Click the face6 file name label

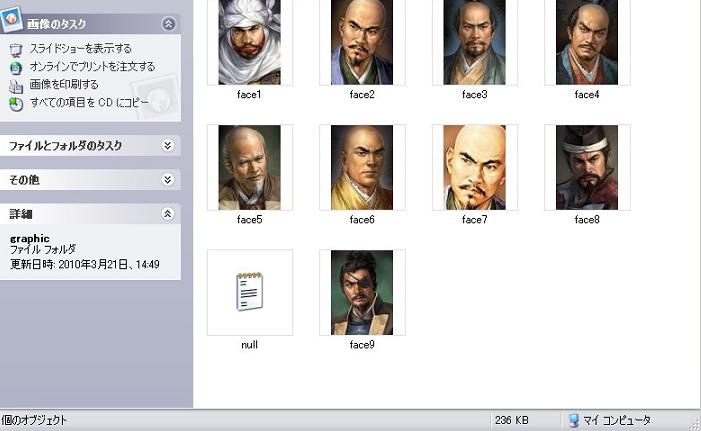362,220
